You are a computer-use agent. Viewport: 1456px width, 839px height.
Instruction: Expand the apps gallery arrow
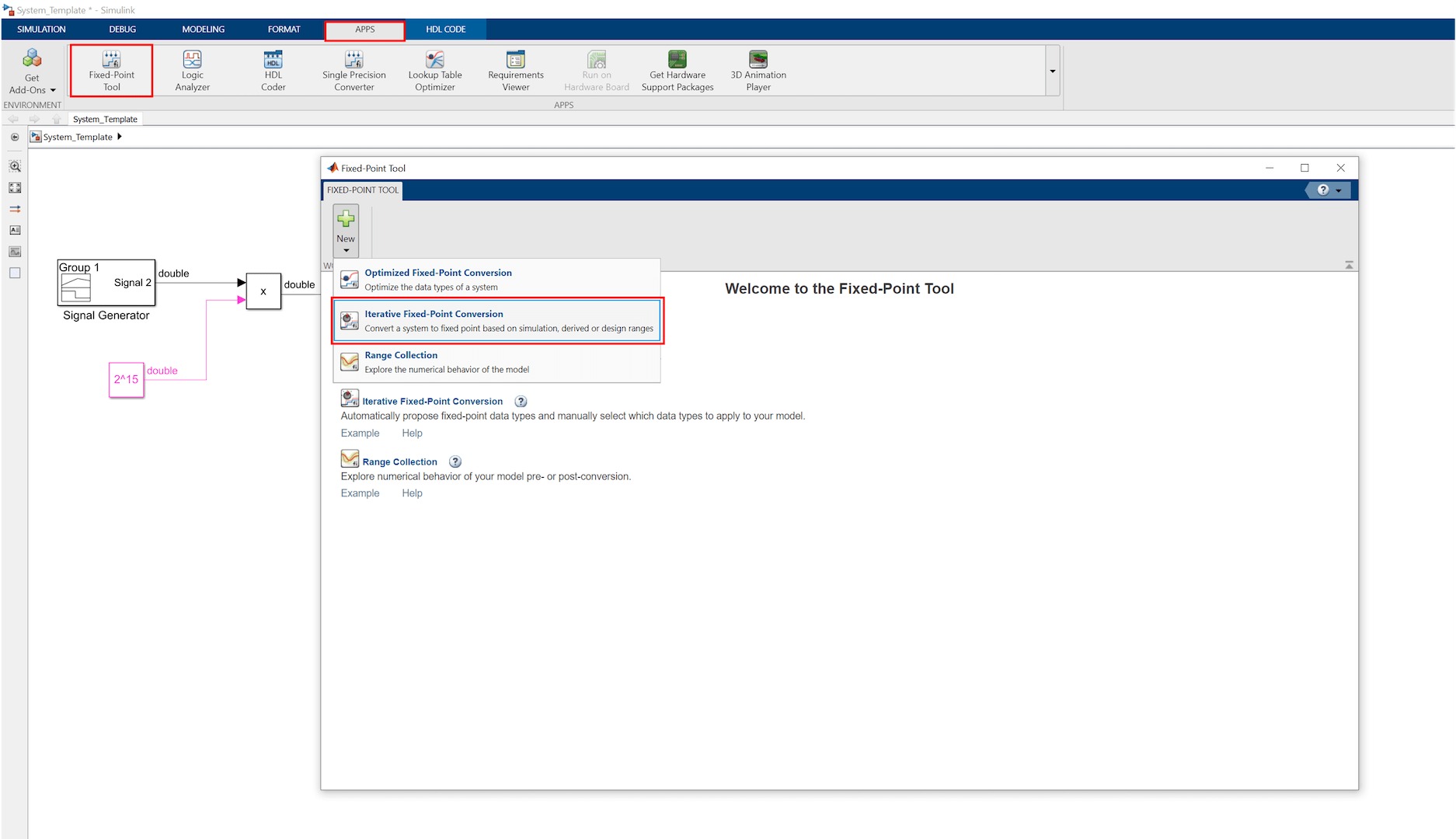pyautogui.click(x=1053, y=71)
